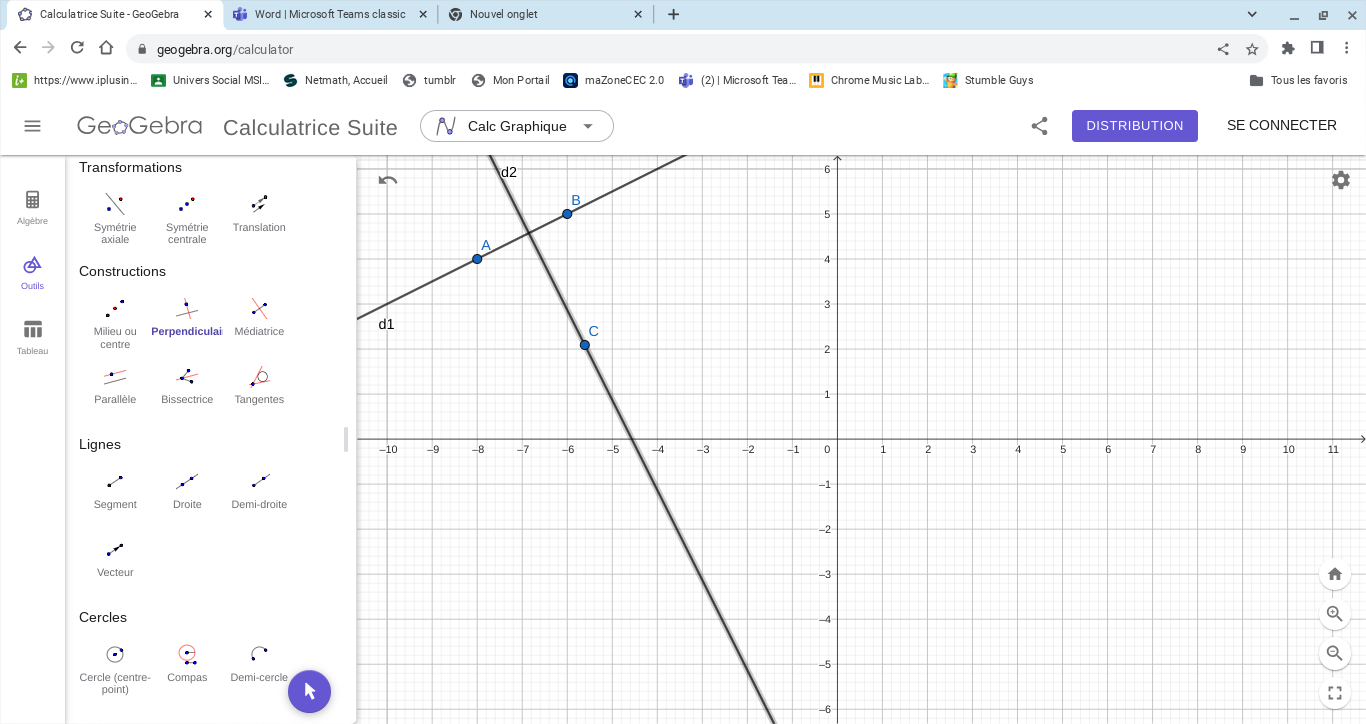This screenshot has height=724, width=1366.
Task: Open graph view settings gear
Action: 1341,180
